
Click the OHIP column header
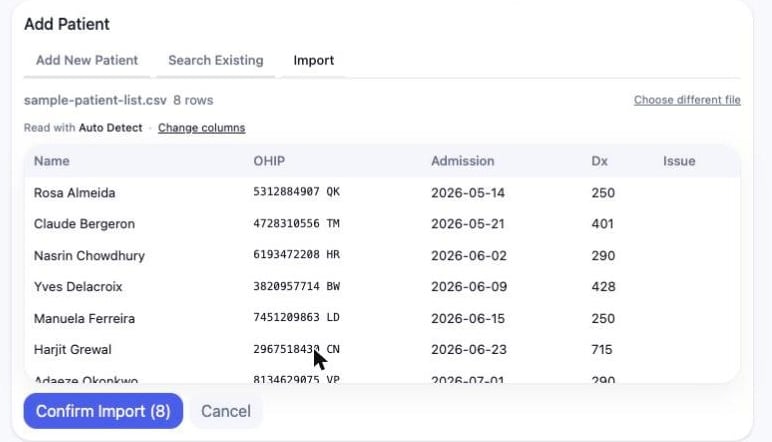click(x=269, y=161)
